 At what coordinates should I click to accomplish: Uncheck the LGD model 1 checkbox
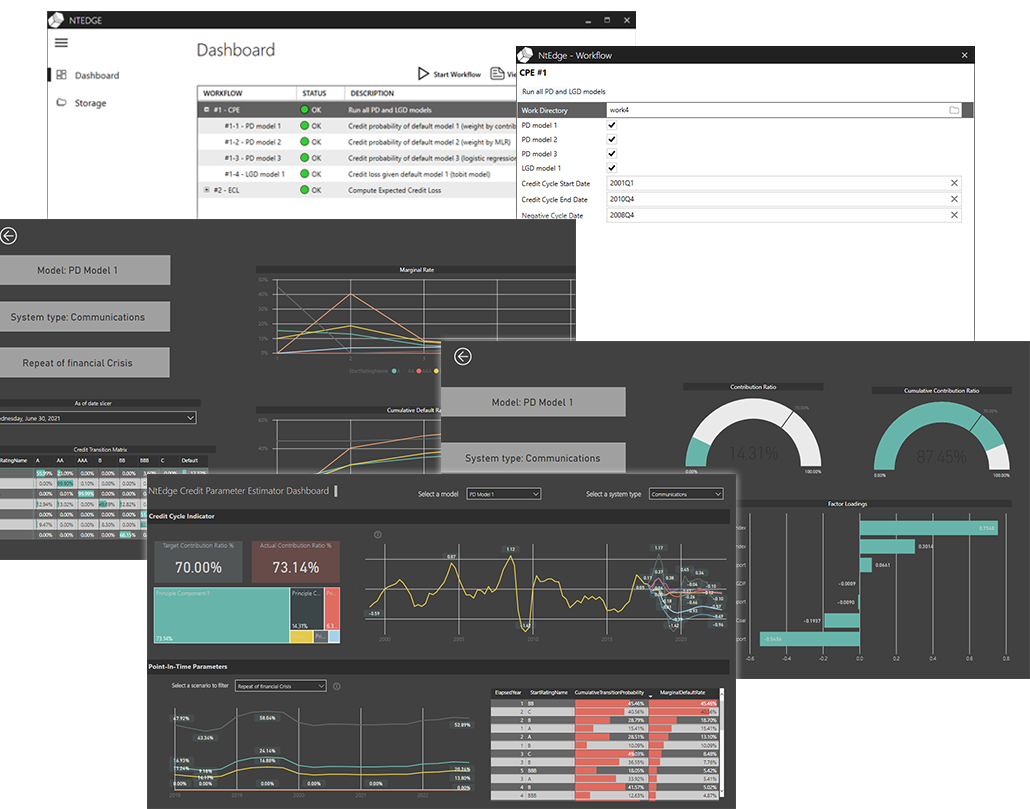coord(612,168)
